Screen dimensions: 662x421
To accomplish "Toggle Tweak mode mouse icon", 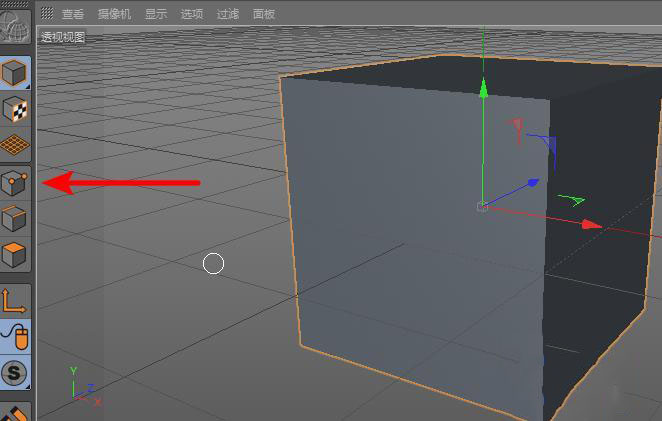I will pyautogui.click(x=15, y=337).
